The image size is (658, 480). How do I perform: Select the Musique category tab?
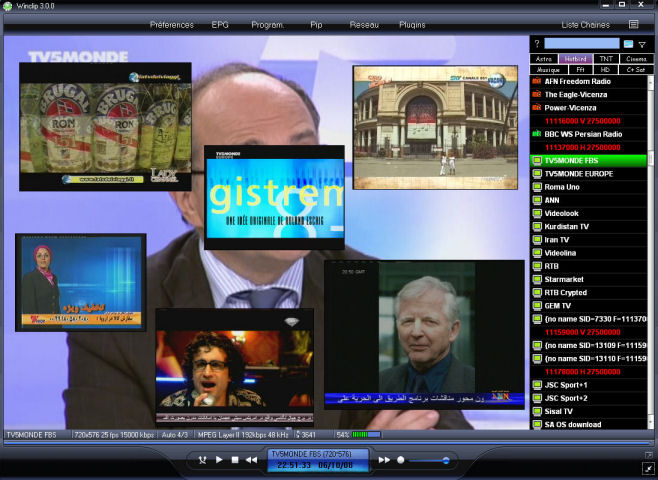tap(549, 70)
